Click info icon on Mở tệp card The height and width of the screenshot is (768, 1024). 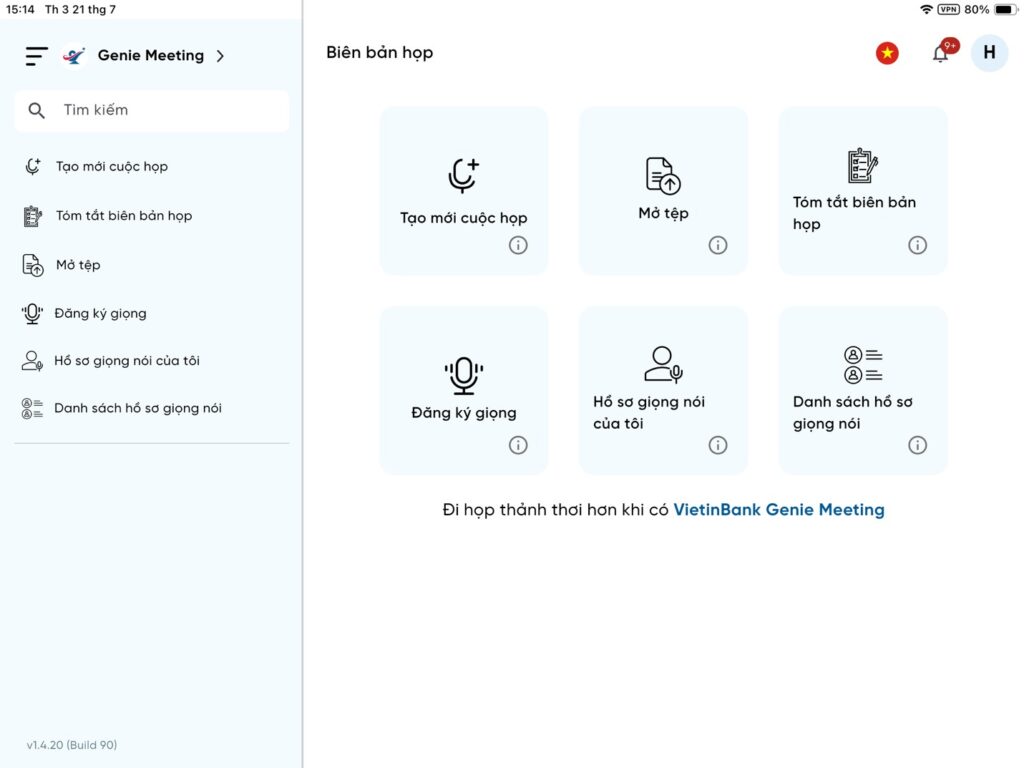coord(718,245)
